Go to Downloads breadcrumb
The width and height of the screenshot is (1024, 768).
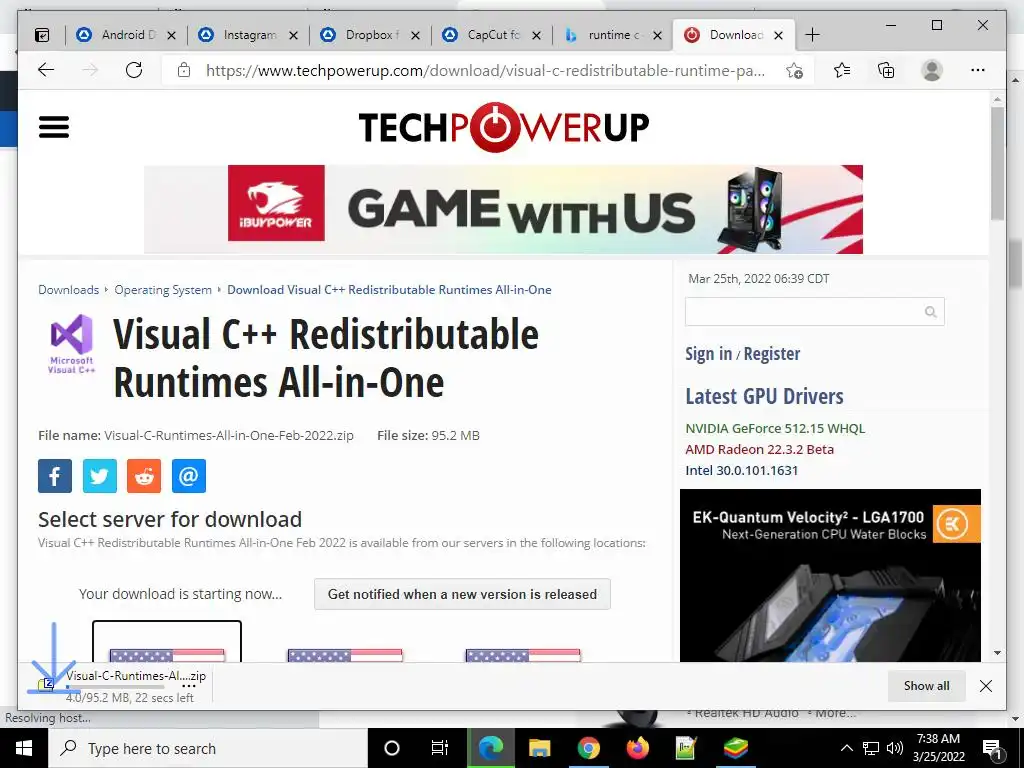pos(69,289)
